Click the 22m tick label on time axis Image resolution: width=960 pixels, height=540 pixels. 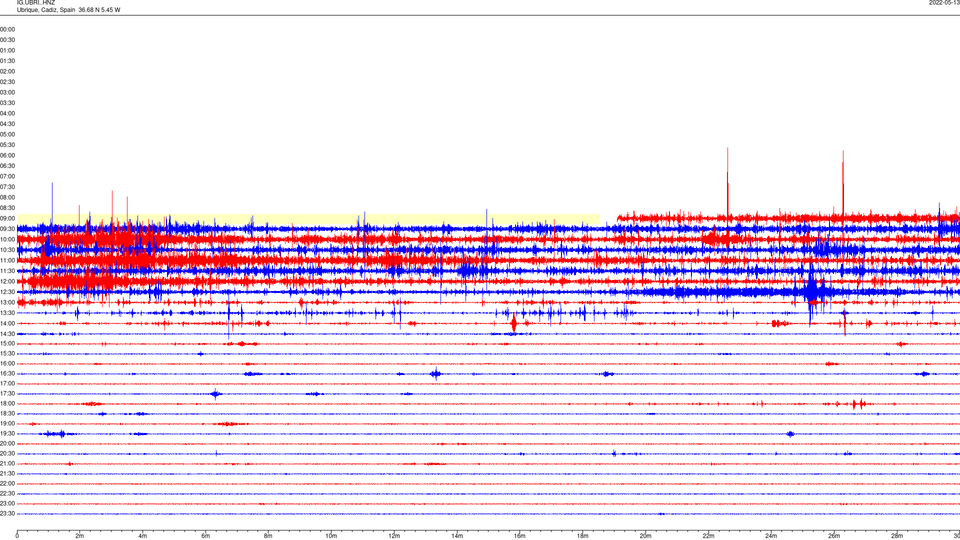[708, 536]
